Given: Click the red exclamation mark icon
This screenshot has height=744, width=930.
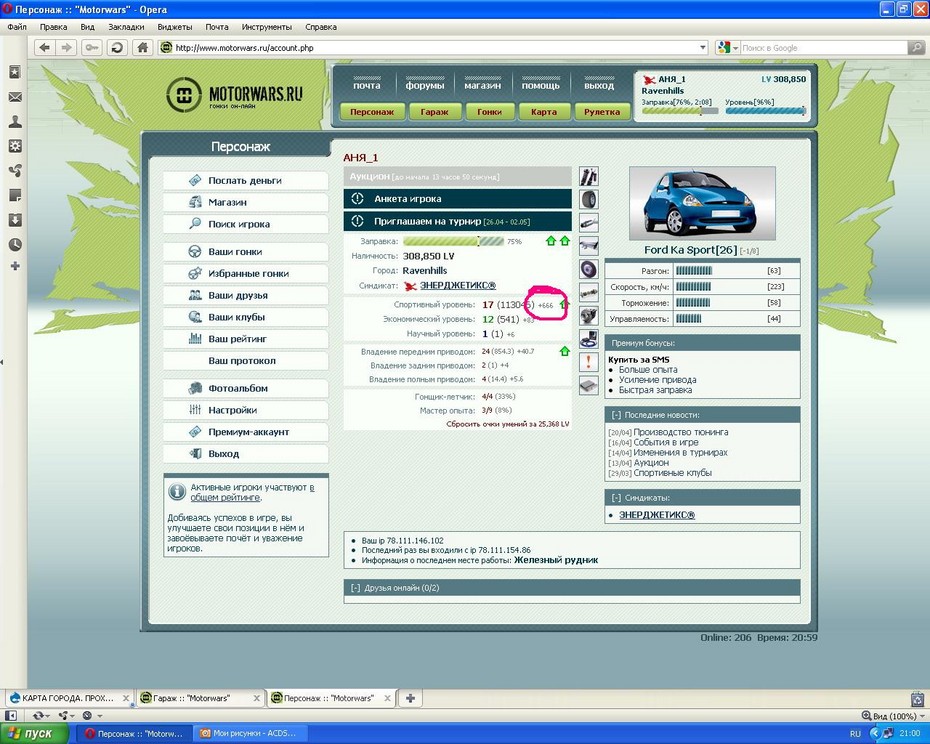Looking at the screenshot, I should click(588, 362).
